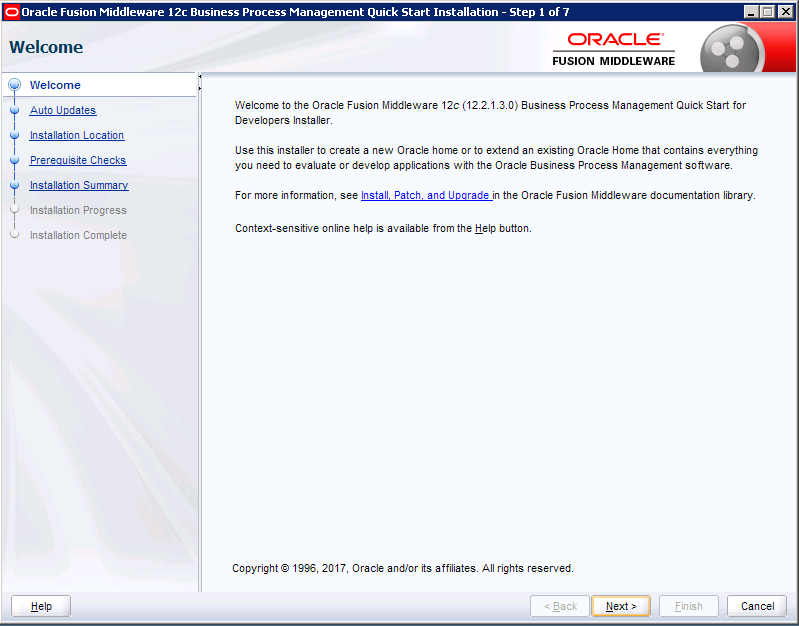
Task: Go to Installation Summary step
Action: coord(79,185)
